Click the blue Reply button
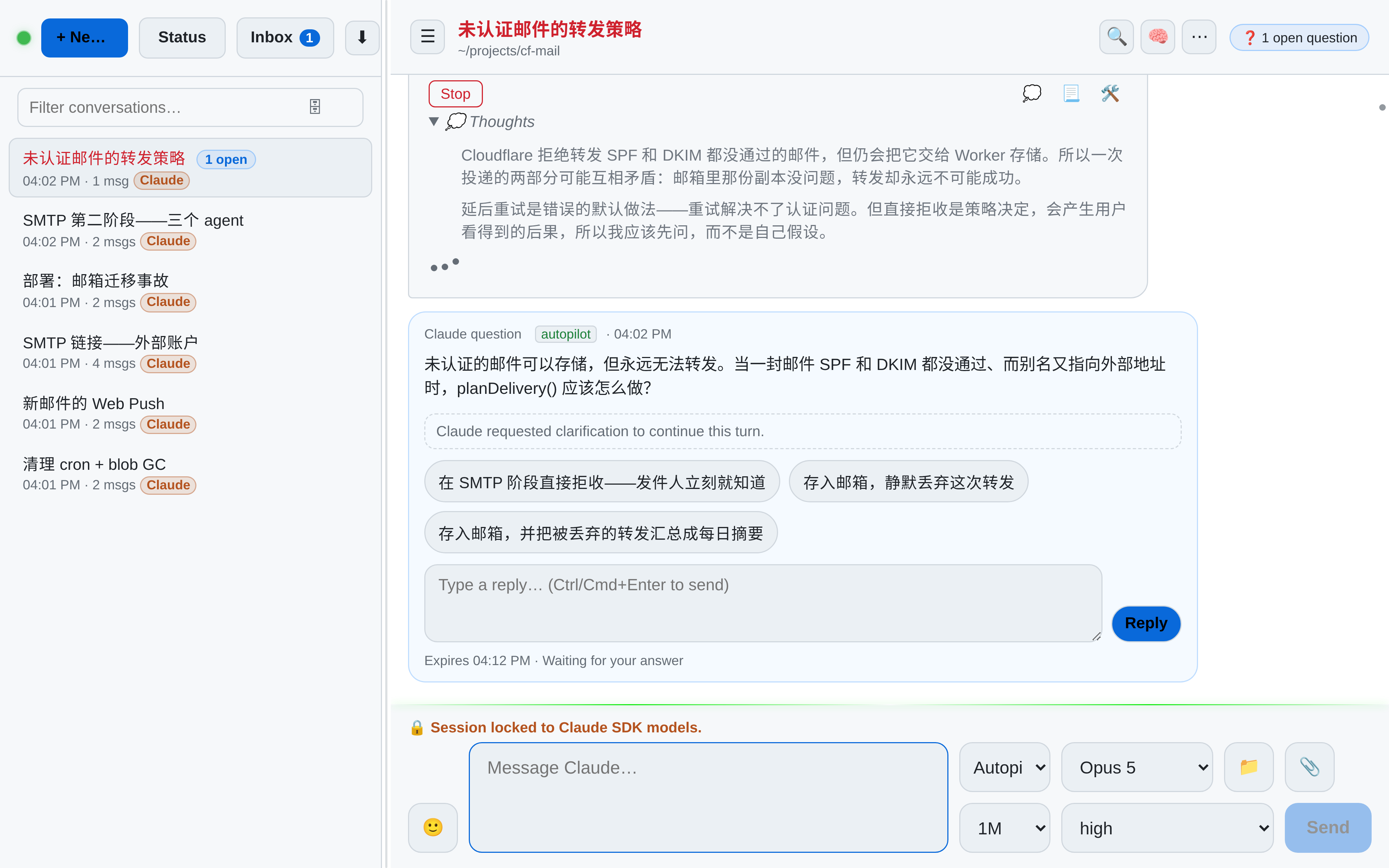The height and width of the screenshot is (868, 1389). pyautogui.click(x=1146, y=623)
